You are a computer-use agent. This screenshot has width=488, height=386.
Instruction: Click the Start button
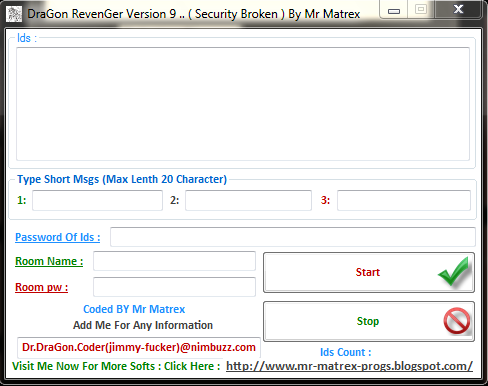[369, 272]
